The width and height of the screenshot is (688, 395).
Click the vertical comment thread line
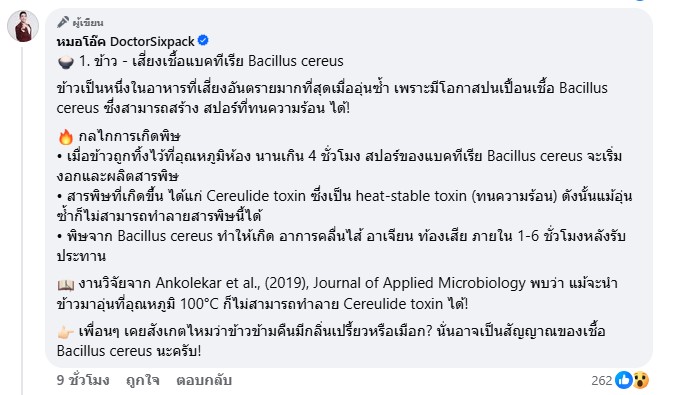pyautogui.click(x=22, y=221)
